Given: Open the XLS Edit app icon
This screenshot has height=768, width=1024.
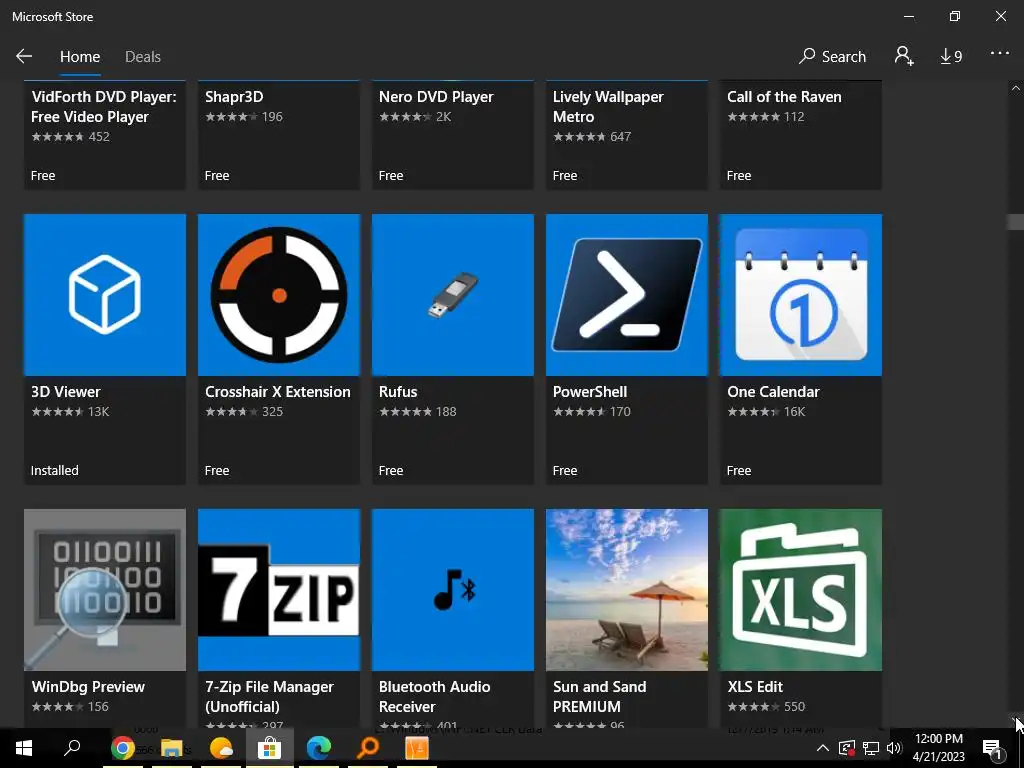Looking at the screenshot, I should [801, 590].
